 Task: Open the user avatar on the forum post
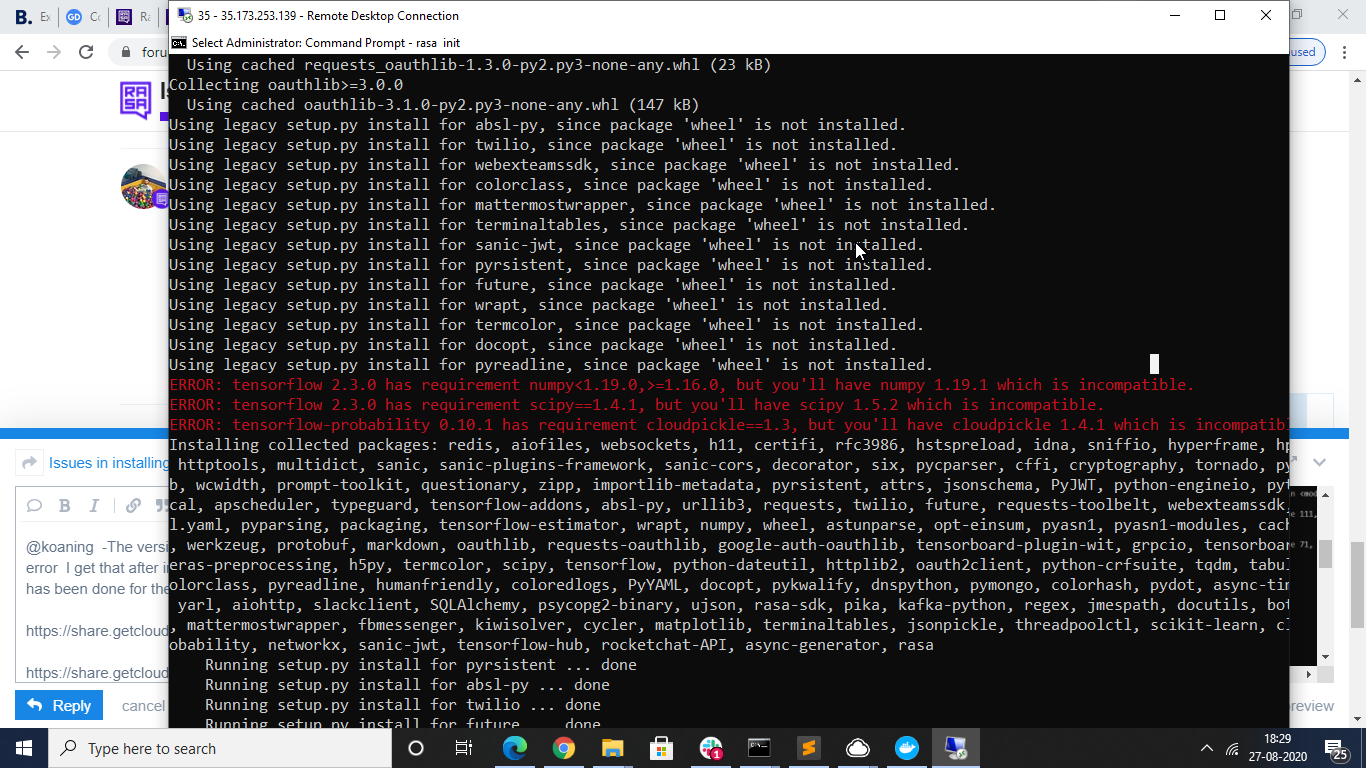pos(143,186)
